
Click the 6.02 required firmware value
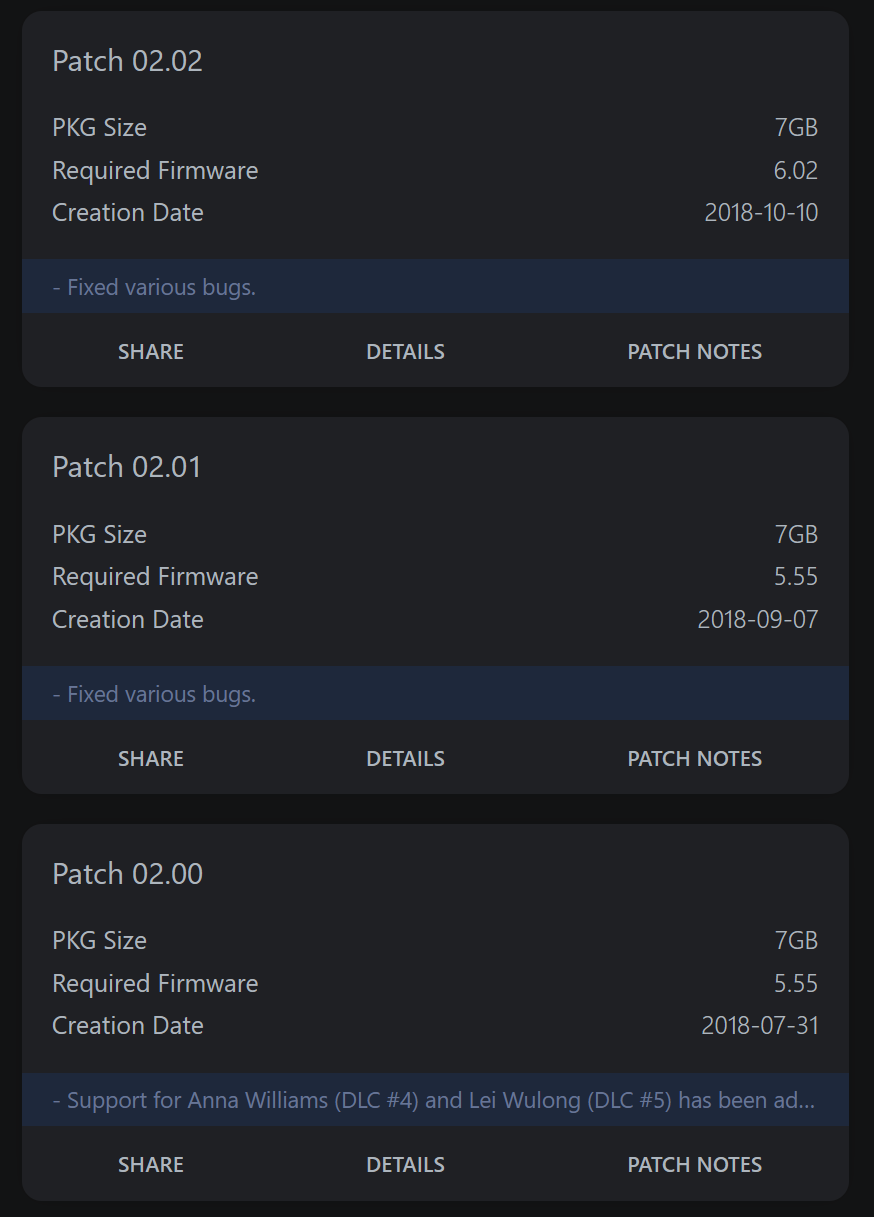(x=795, y=171)
